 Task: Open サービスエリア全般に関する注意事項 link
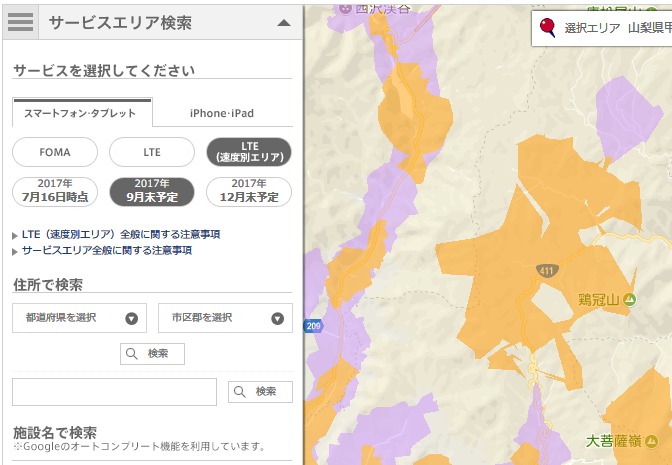[107, 250]
